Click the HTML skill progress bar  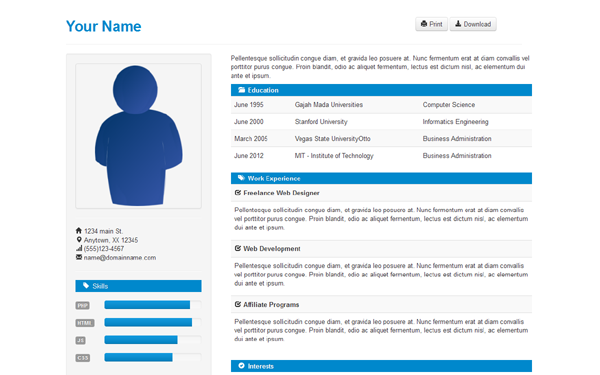153,322
